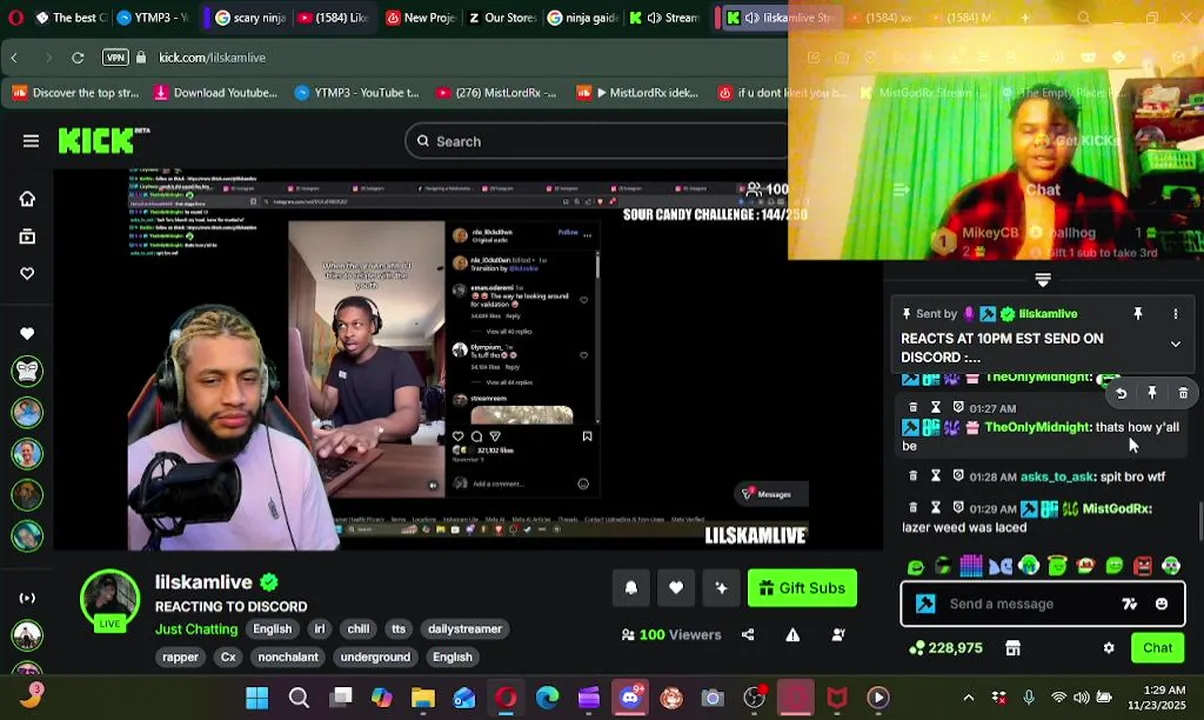Expand the pinned message chevron
The image size is (1204, 720).
point(1175,344)
